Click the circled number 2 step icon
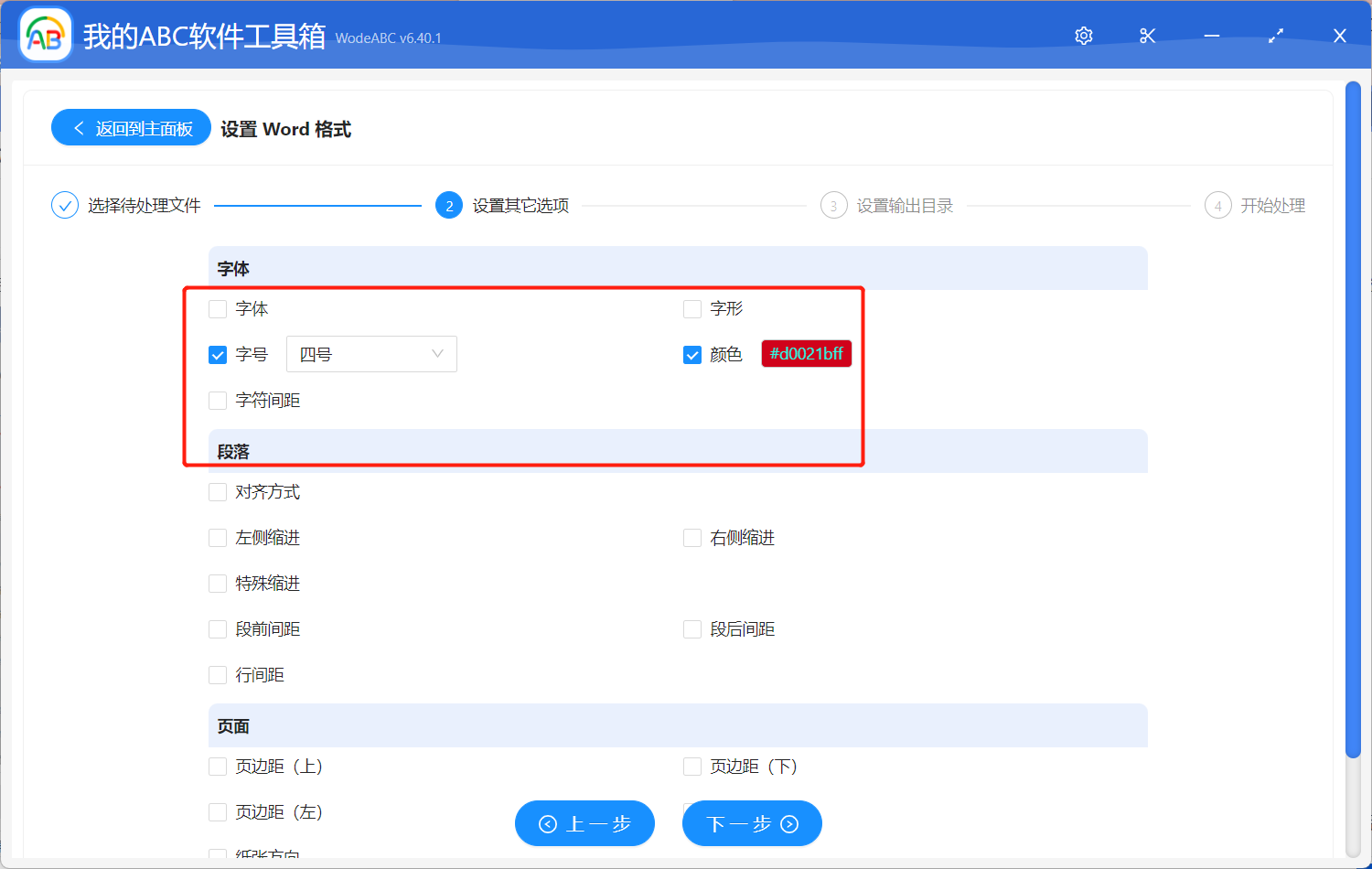This screenshot has width=1372, height=869. (x=448, y=205)
